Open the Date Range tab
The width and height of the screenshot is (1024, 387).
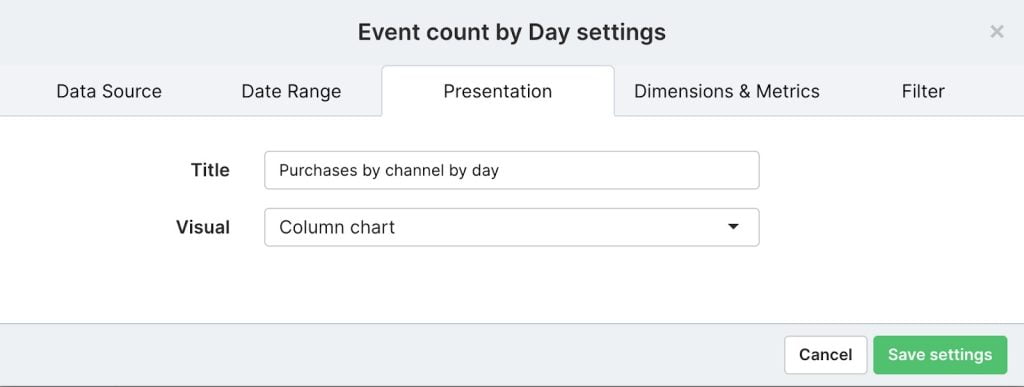click(x=291, y=91)
